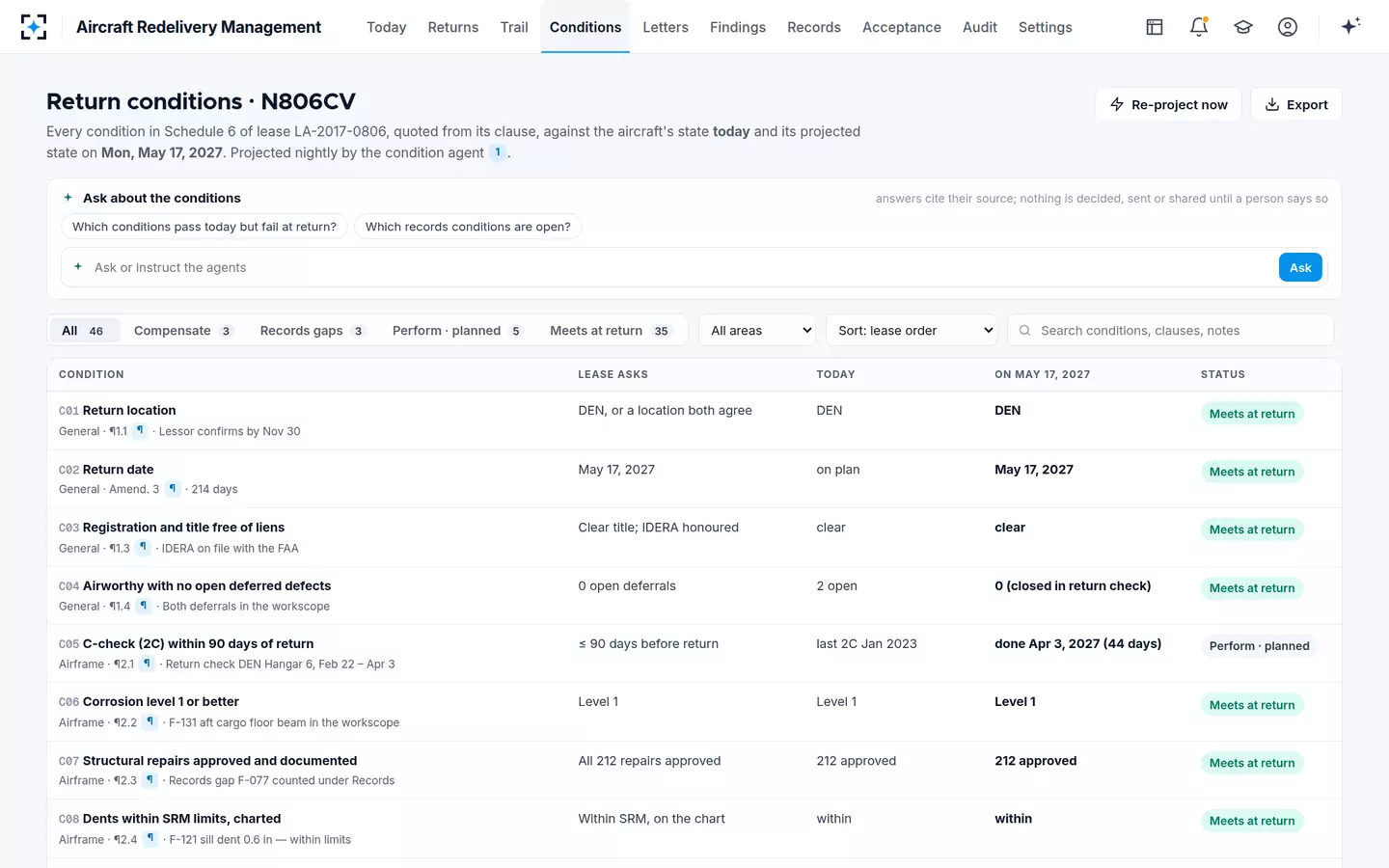
Task: Open the Records tab
Action: click(814, 27)
